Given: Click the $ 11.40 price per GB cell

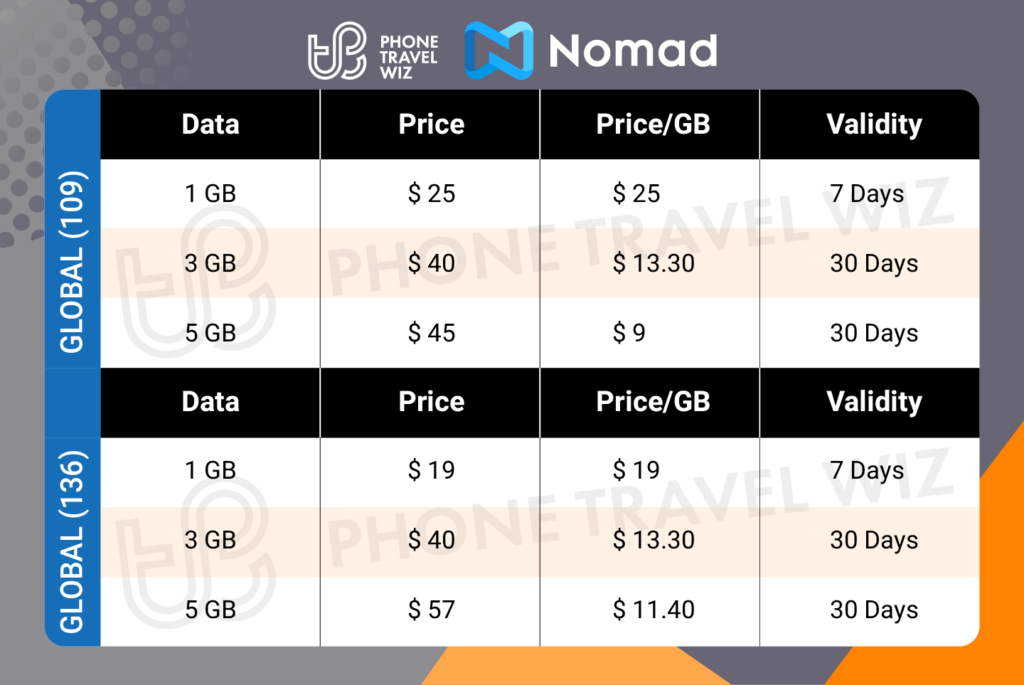Looking at the screenshot, I should click(653, 610).
